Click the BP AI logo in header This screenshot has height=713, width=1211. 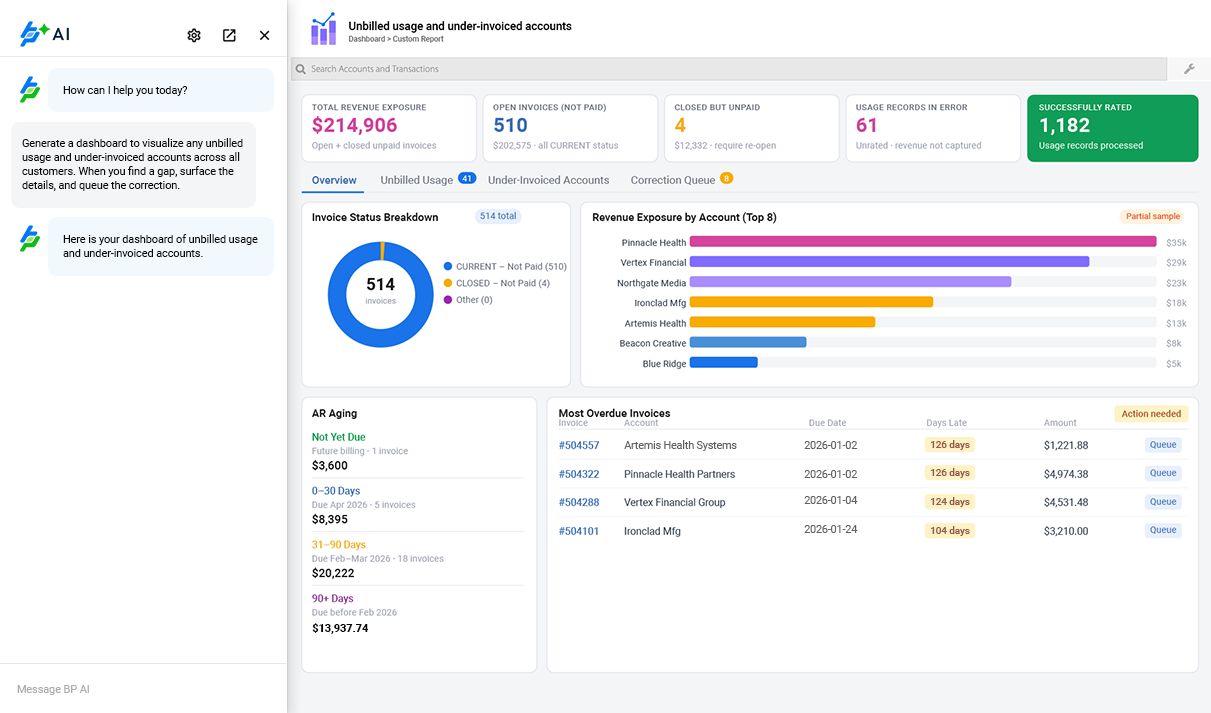[45, 34]
